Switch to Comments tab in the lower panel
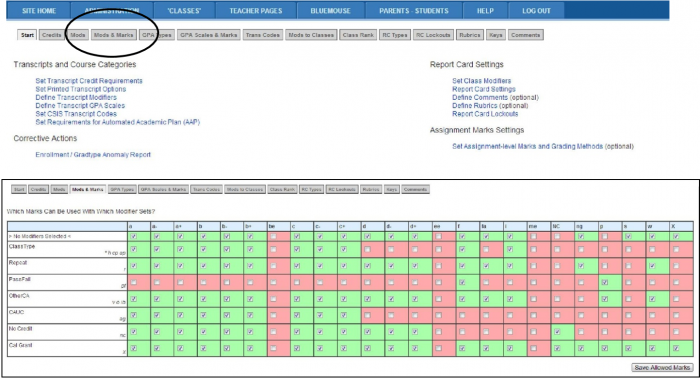The image size is (700, 378). tap(415, 189)
